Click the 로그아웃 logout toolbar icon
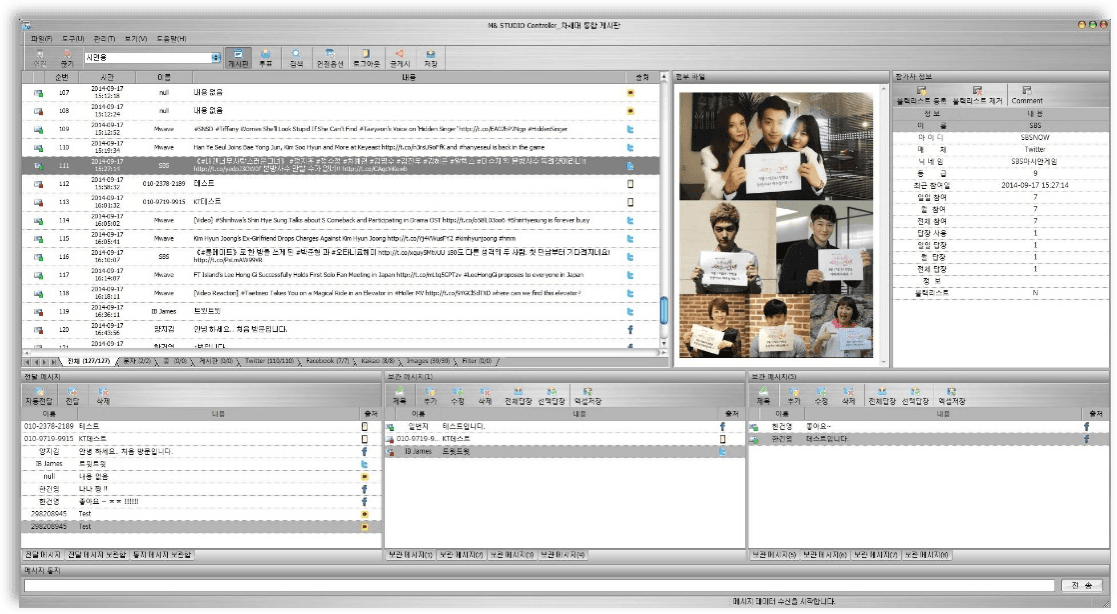 [363, 58]
